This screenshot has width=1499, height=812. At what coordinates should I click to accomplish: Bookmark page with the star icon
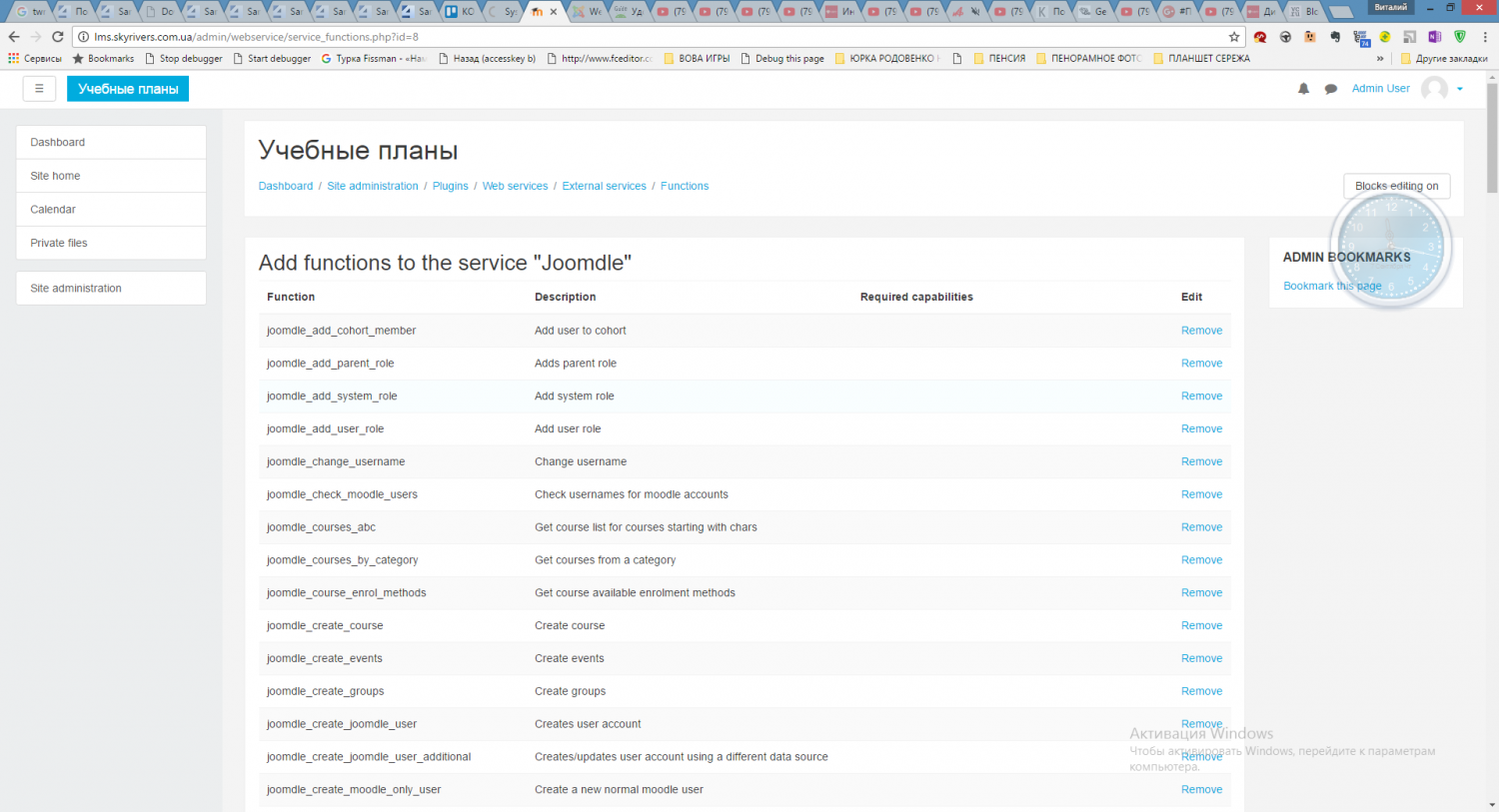tap(1234, 37)
